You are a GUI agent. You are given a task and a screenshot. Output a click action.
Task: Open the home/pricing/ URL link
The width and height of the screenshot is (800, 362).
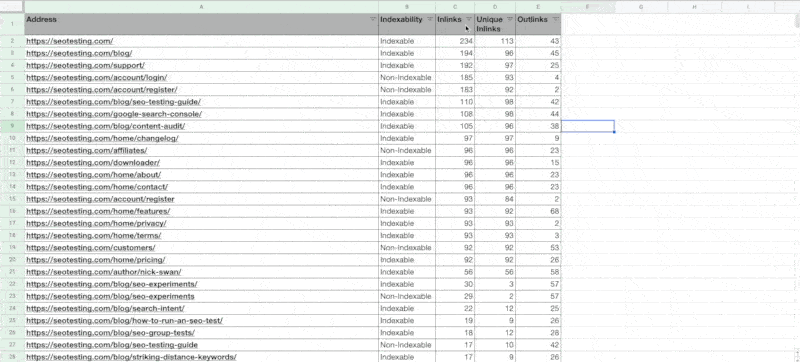click(95, 260)
